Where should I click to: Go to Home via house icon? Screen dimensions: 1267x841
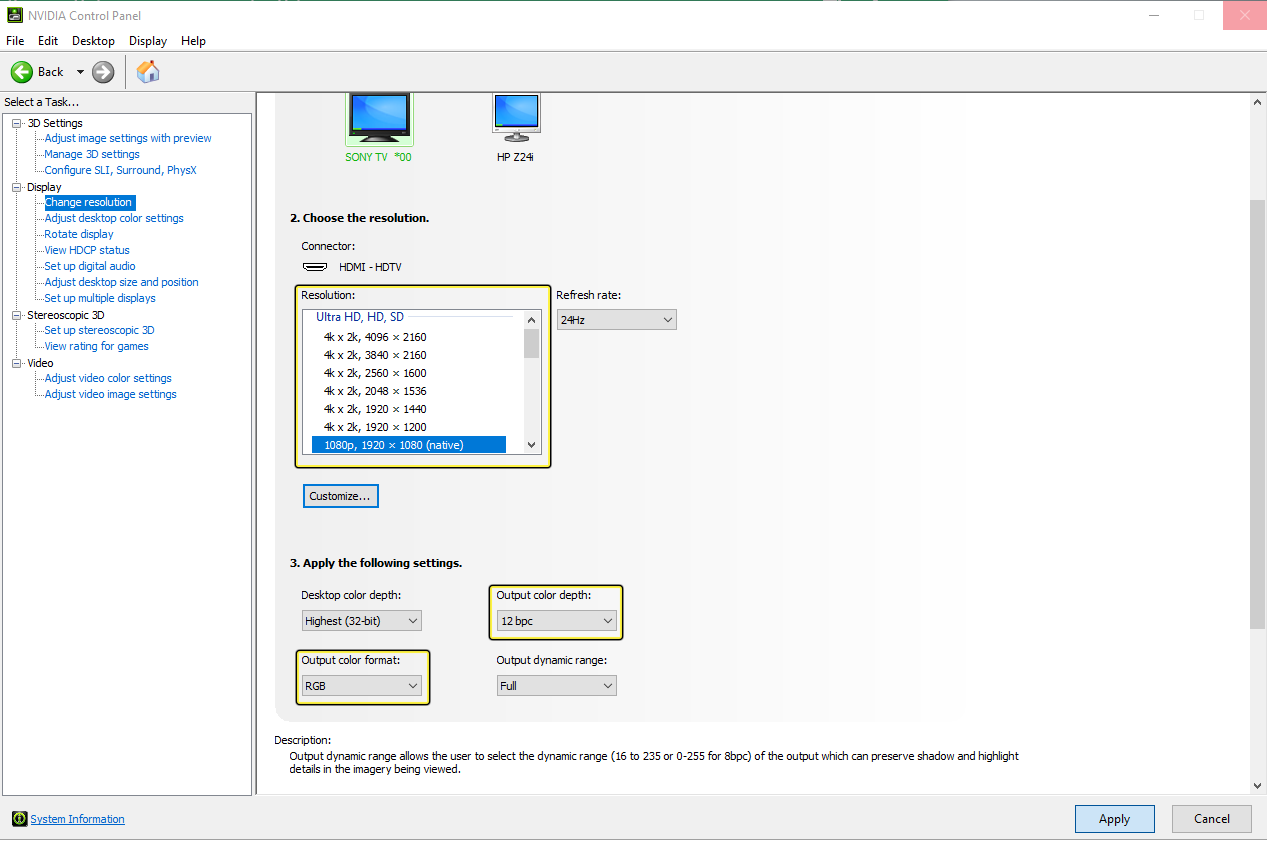point(148,71)
